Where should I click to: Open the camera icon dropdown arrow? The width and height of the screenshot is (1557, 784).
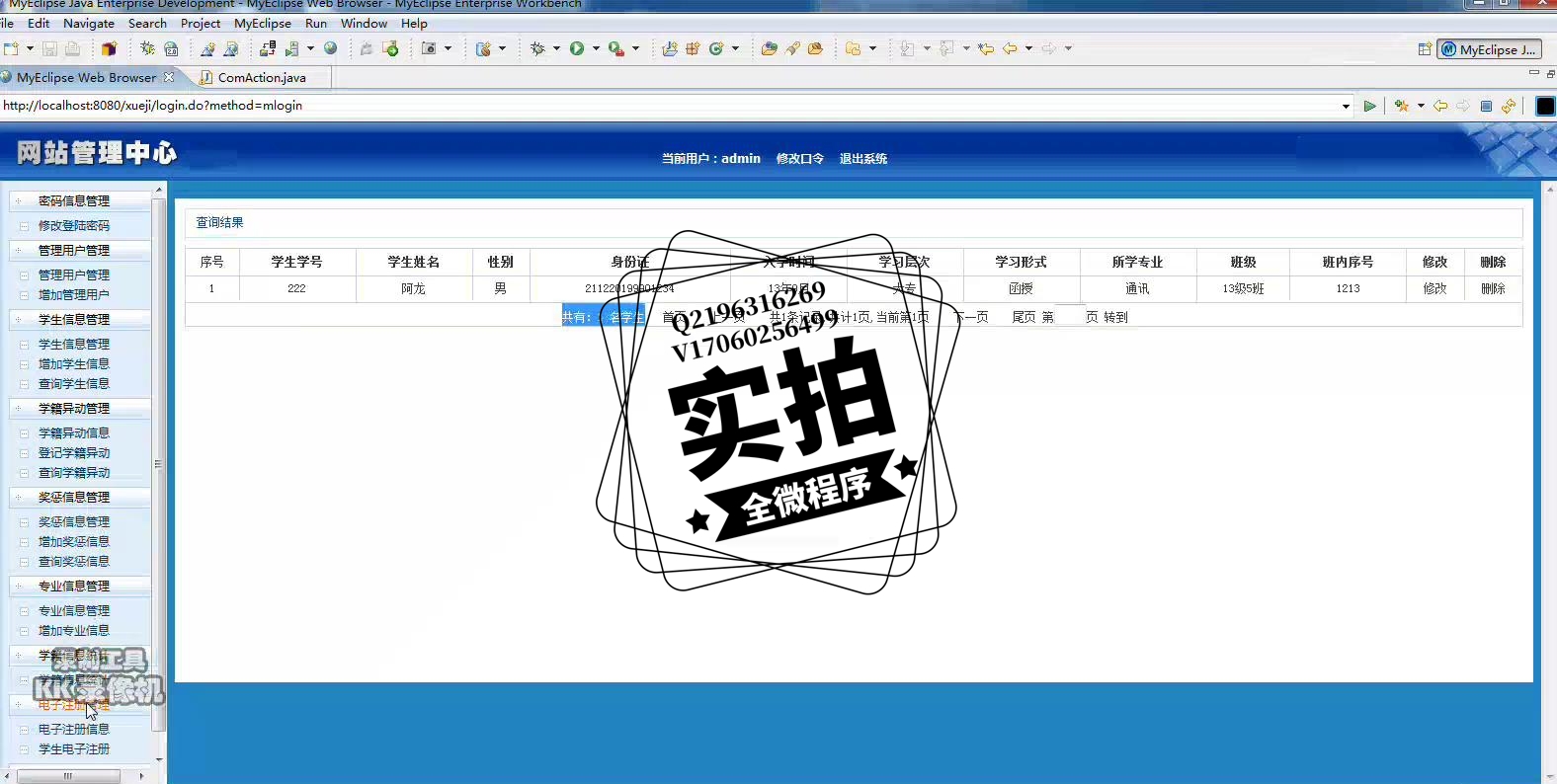pos(448,48)
